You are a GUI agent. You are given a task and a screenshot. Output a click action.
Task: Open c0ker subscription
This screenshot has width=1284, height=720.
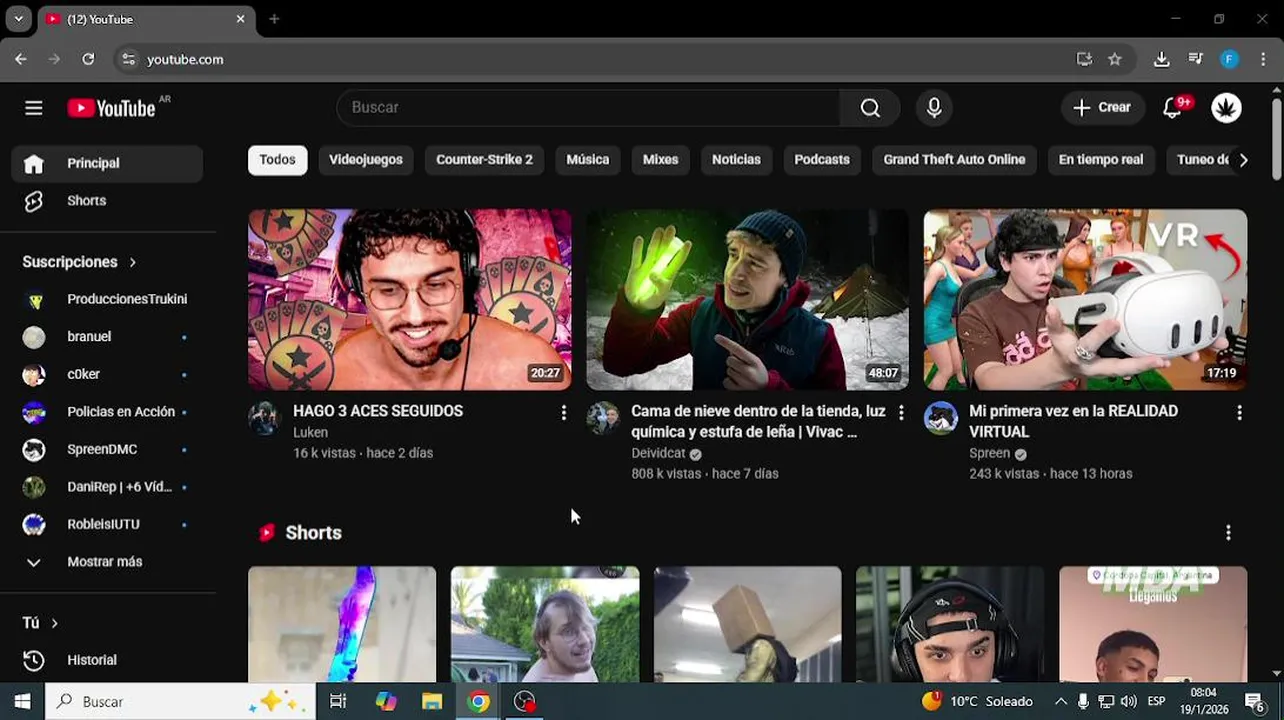(108, 374)
